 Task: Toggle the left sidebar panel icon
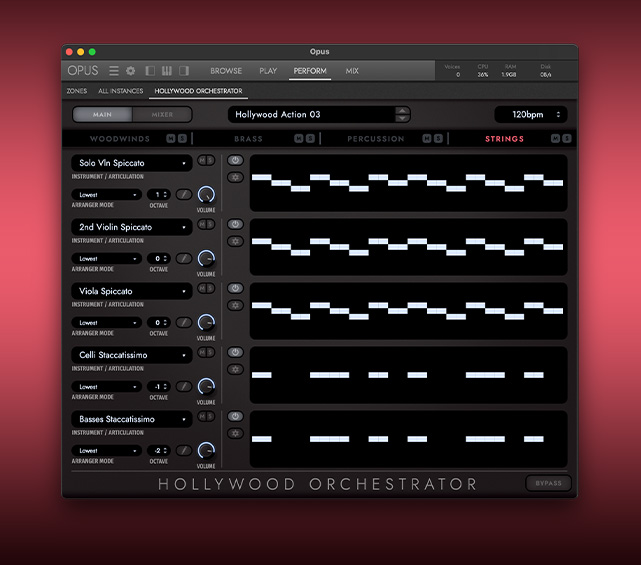coord(150,71)
